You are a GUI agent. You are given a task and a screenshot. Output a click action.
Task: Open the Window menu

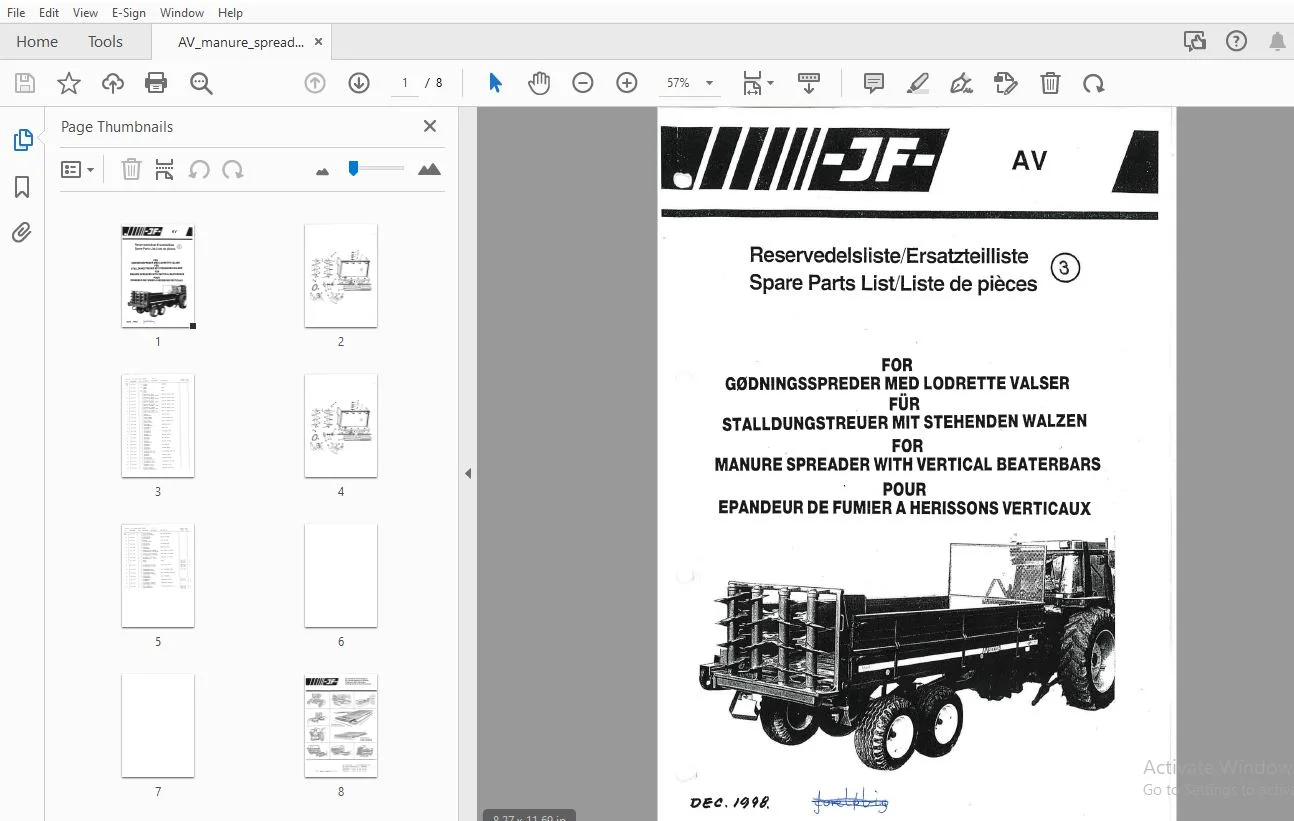[x=181, y=13]
